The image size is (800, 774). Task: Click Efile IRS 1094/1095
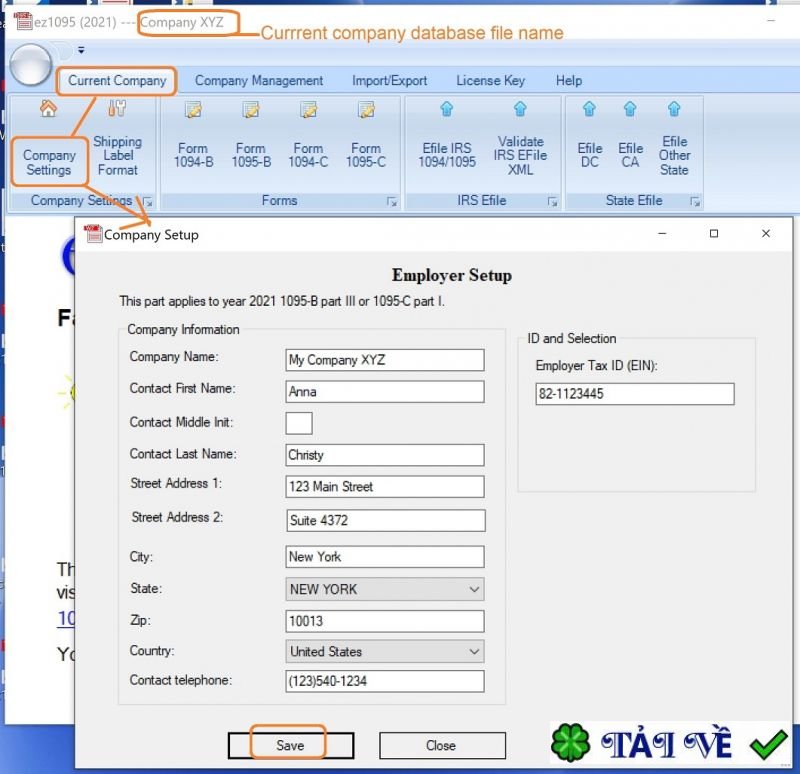pos(447,142)
